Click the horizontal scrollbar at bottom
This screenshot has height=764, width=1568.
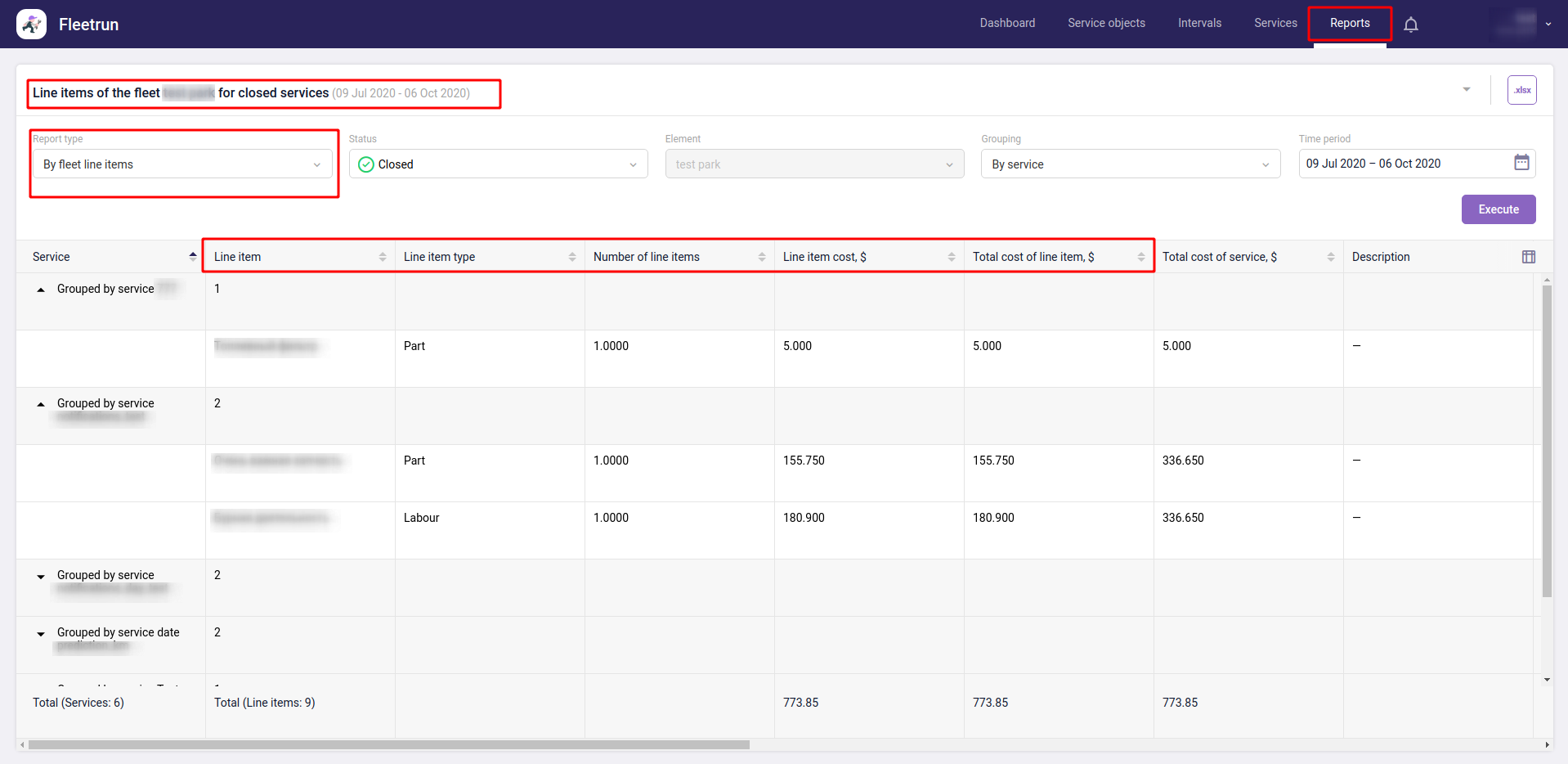(x=388, y=744)
